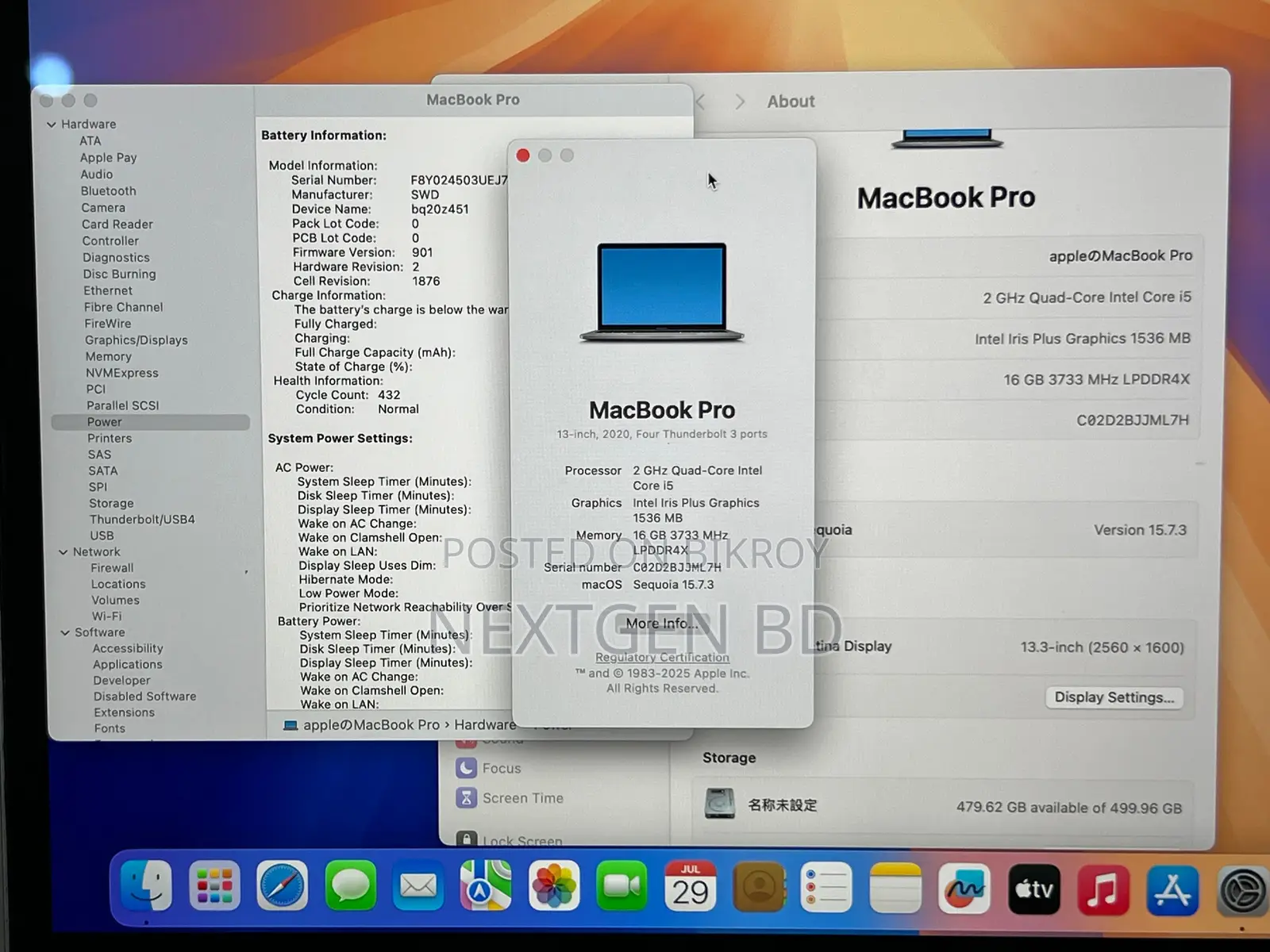Open Finder from the Dock
The height and width of the screenshot is (952, 1270).
146,885
